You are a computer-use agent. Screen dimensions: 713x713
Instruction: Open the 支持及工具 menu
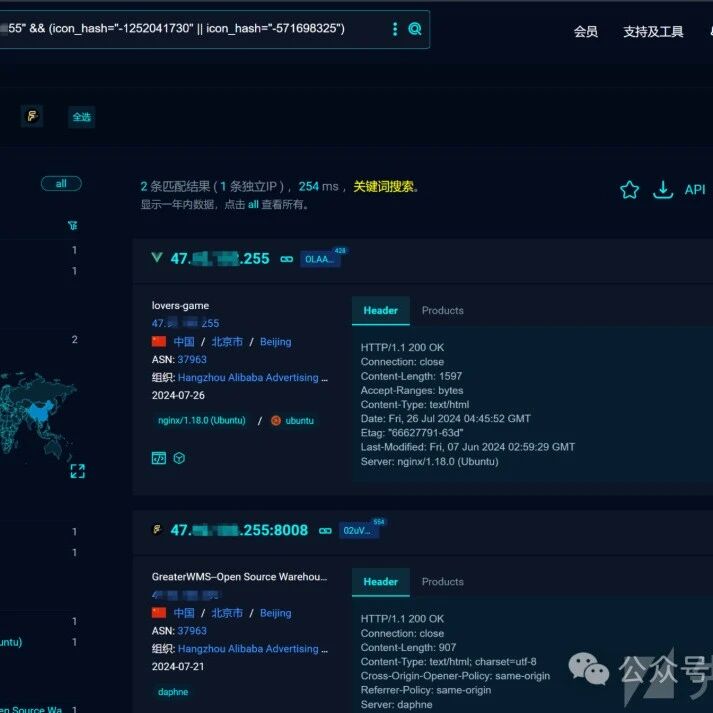653,31
